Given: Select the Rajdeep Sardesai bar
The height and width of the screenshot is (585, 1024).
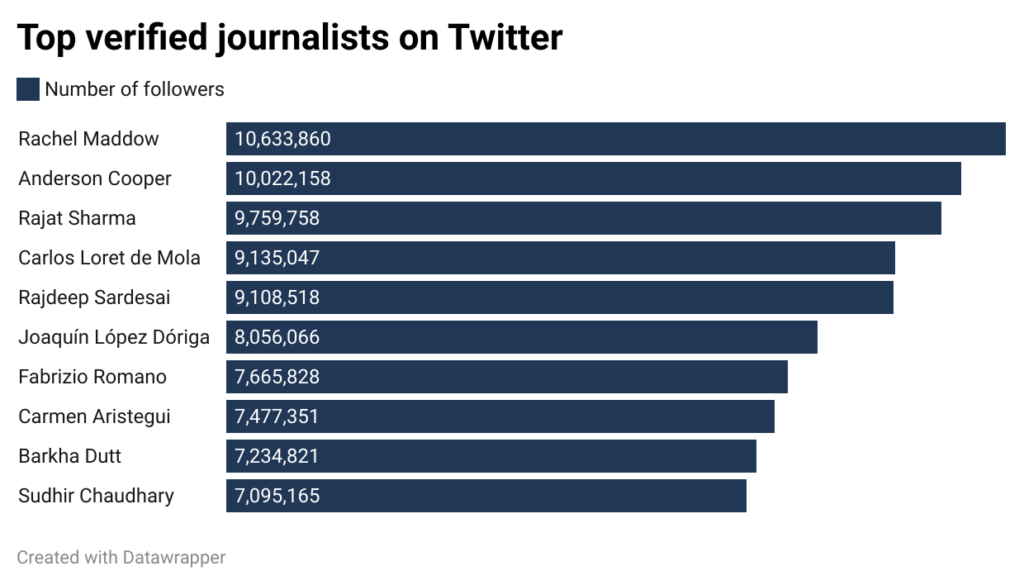Looking at the screenshot, I should click(x=559, y=297).
